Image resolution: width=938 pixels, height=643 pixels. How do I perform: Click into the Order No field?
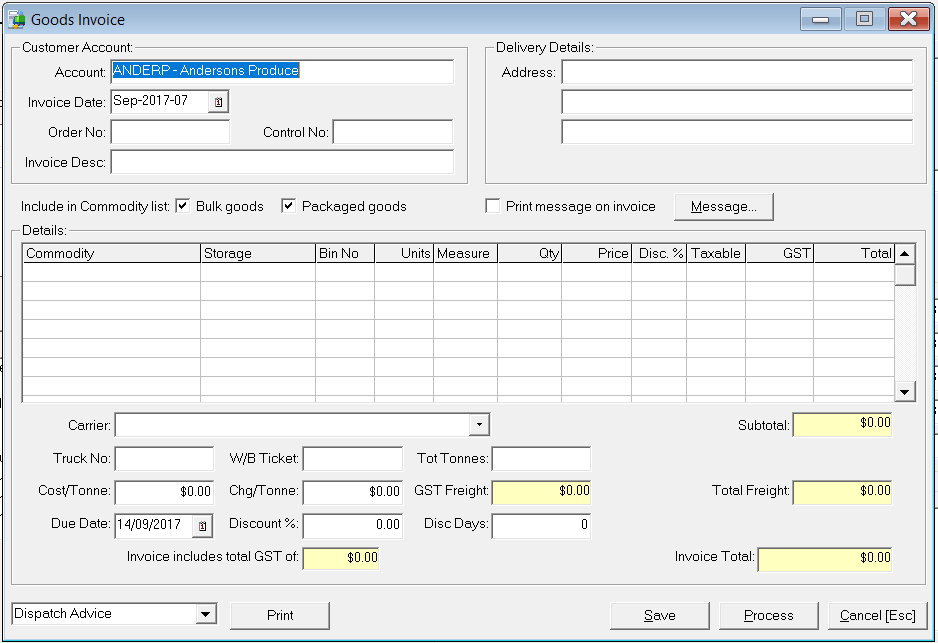(170, 132)
